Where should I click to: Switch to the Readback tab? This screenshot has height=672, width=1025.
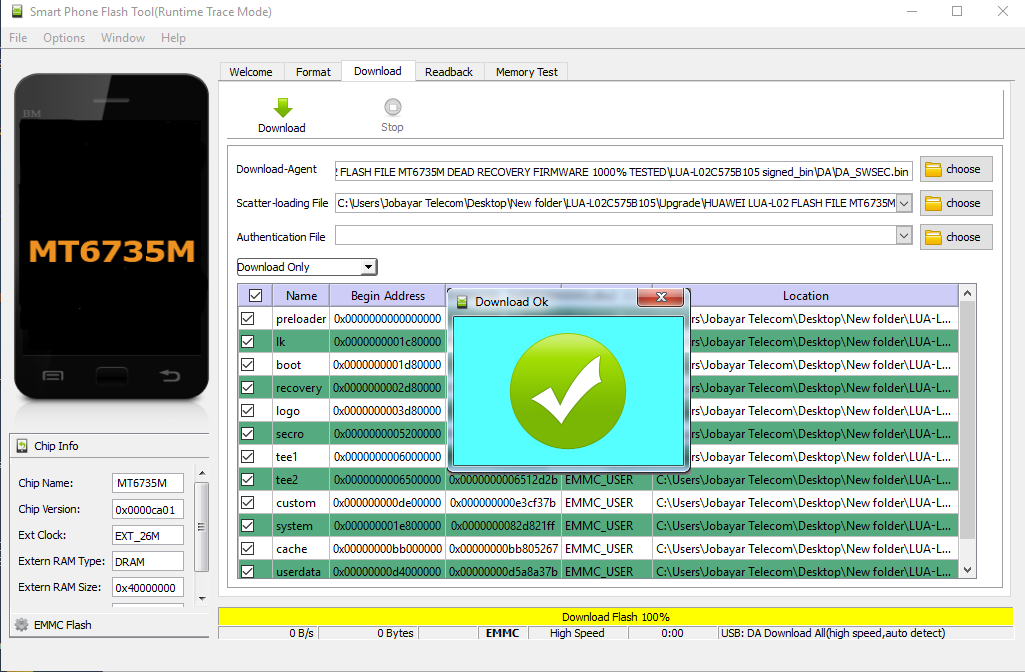pyautogui.click(x=448, y=71)
